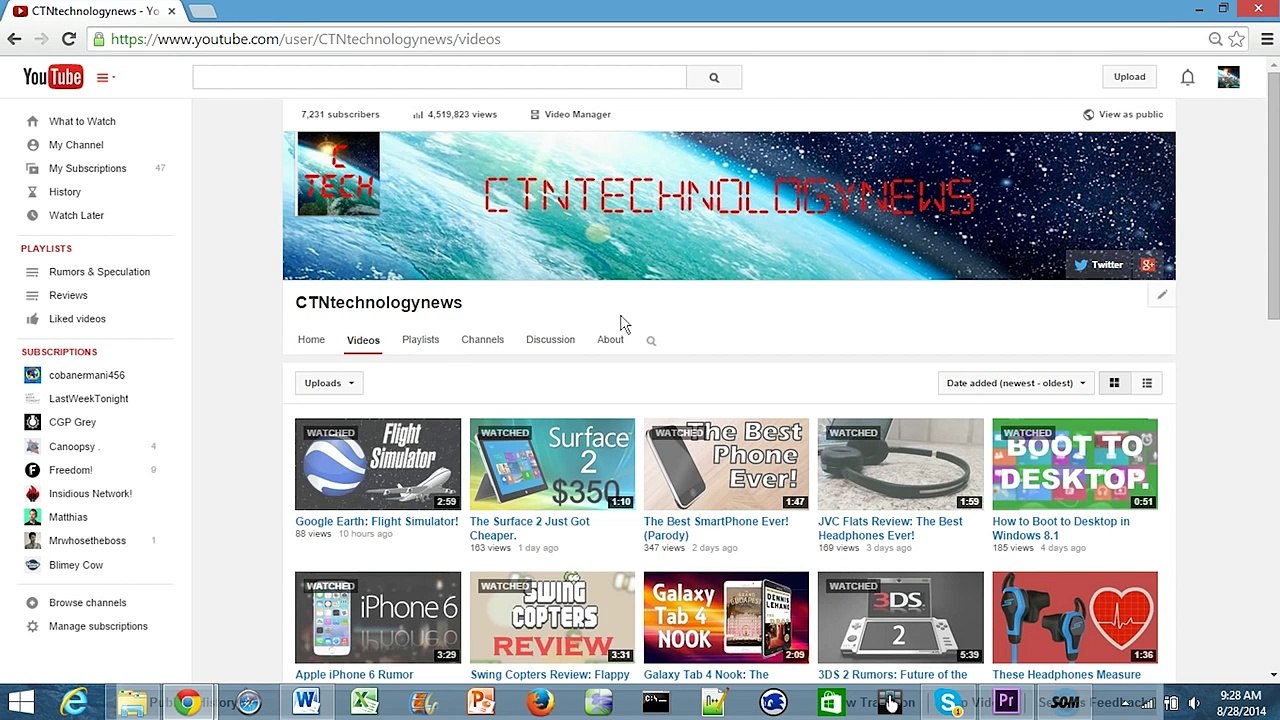The height and width of the screenshot is (720, 1280).
Task: Click the channel edit pencil icon
Action: [x=1162, y=295]
